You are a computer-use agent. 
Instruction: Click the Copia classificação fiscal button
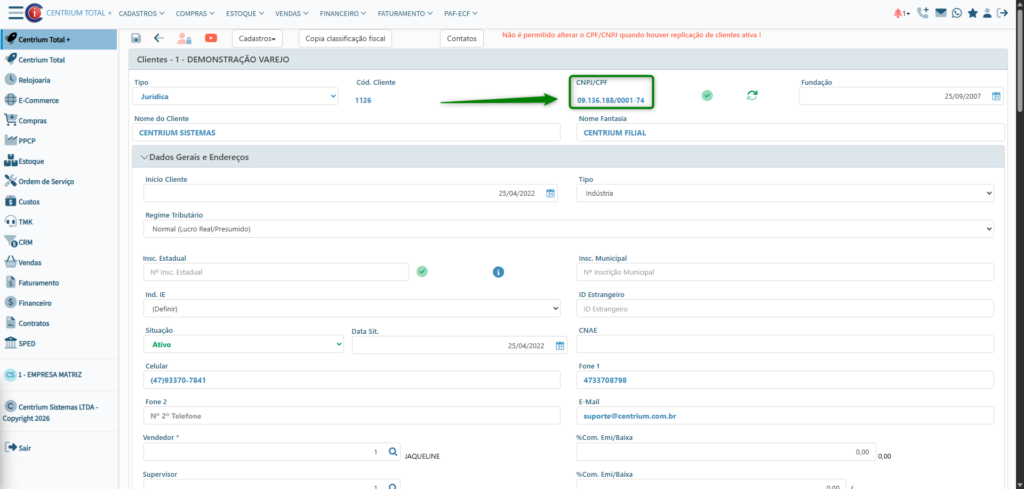pos(345,38)
